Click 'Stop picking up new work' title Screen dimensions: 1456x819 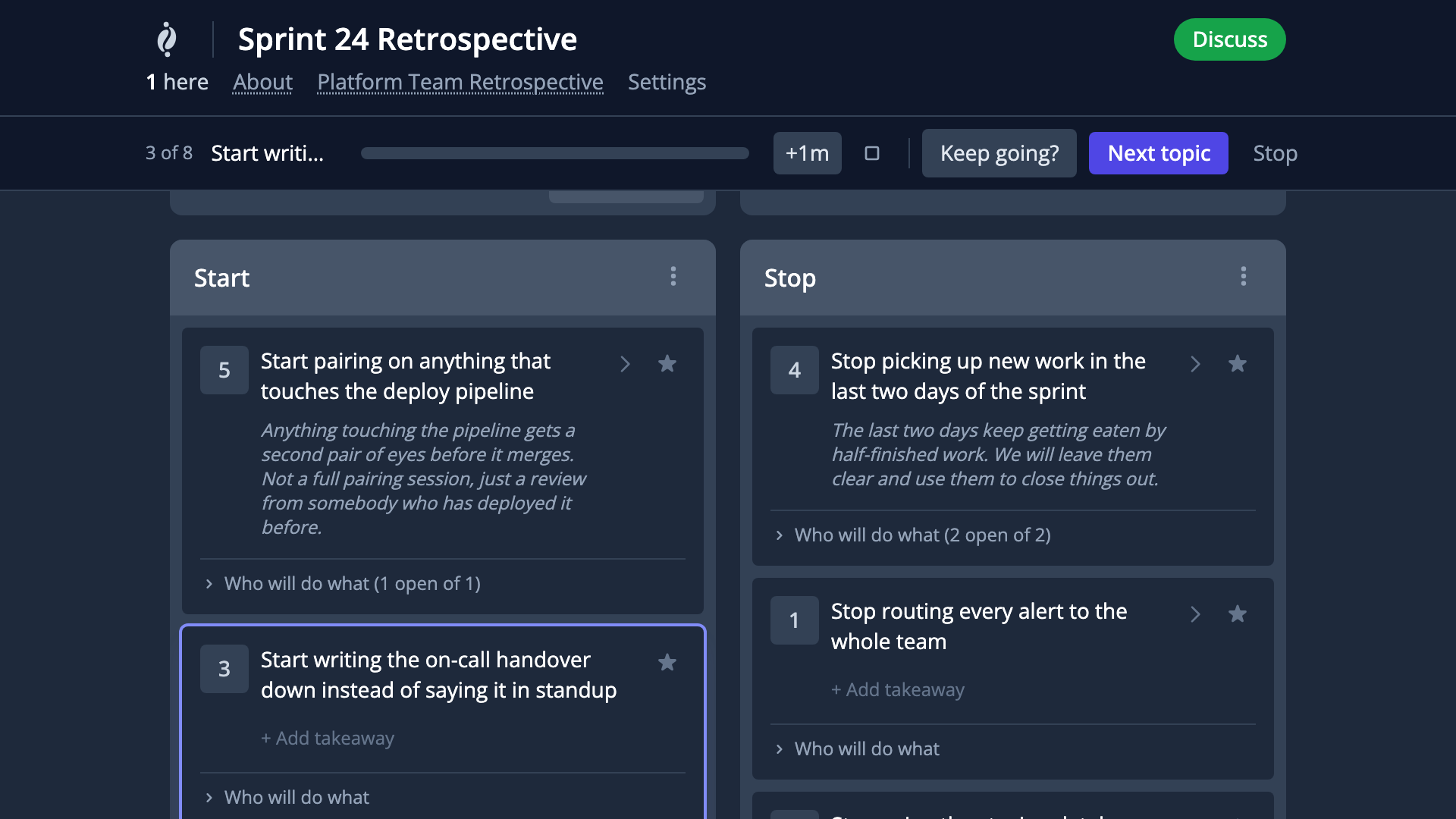988,376
